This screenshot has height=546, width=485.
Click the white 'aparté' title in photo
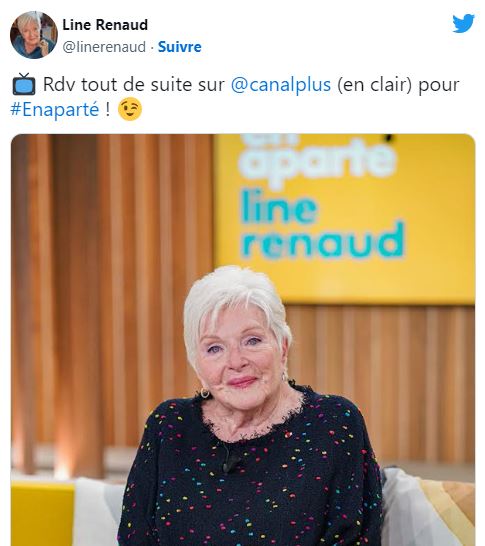coord(317,160)
